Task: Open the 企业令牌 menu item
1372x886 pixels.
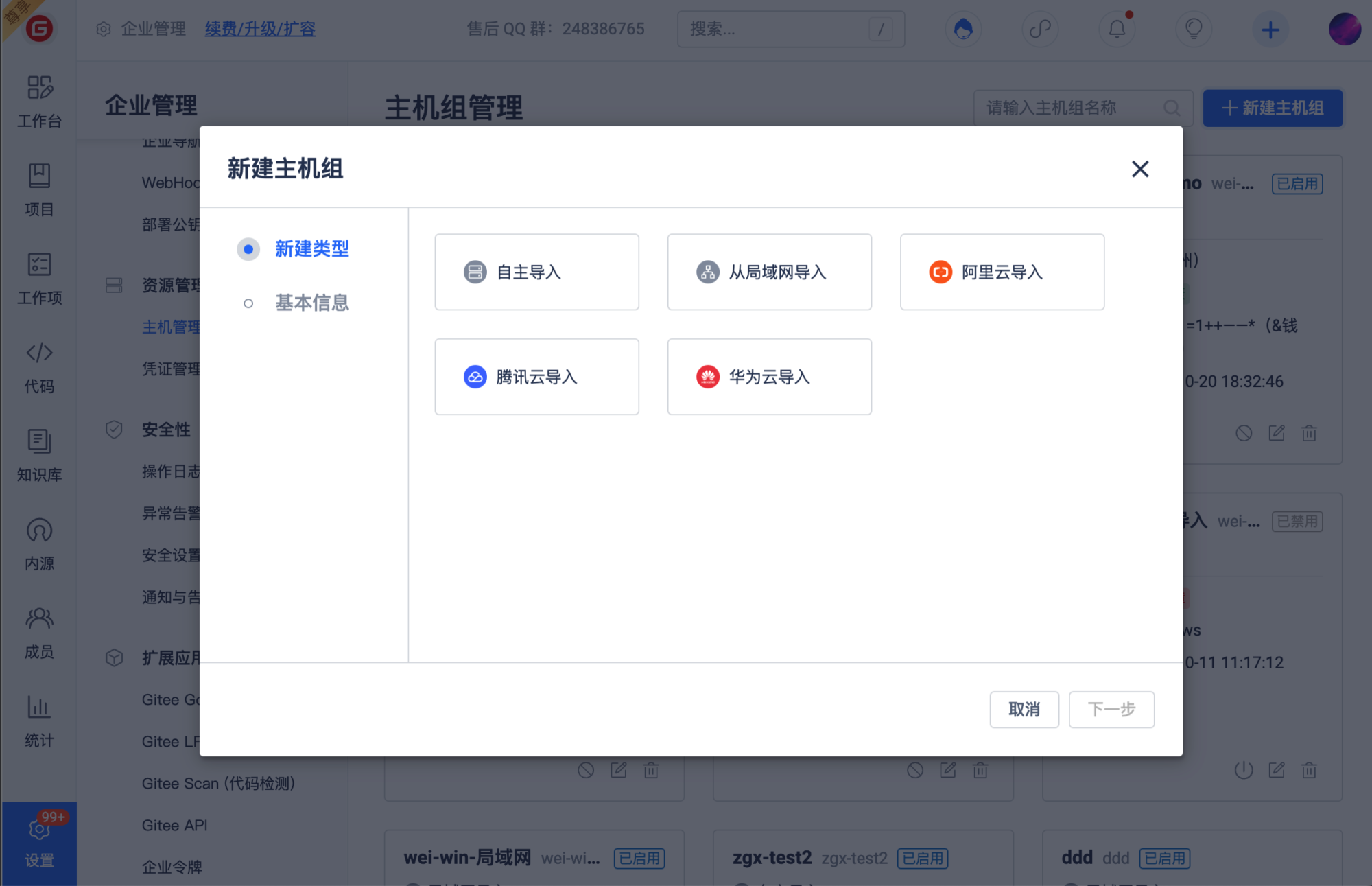Action: pyautogui.click(x=171, y=867)
